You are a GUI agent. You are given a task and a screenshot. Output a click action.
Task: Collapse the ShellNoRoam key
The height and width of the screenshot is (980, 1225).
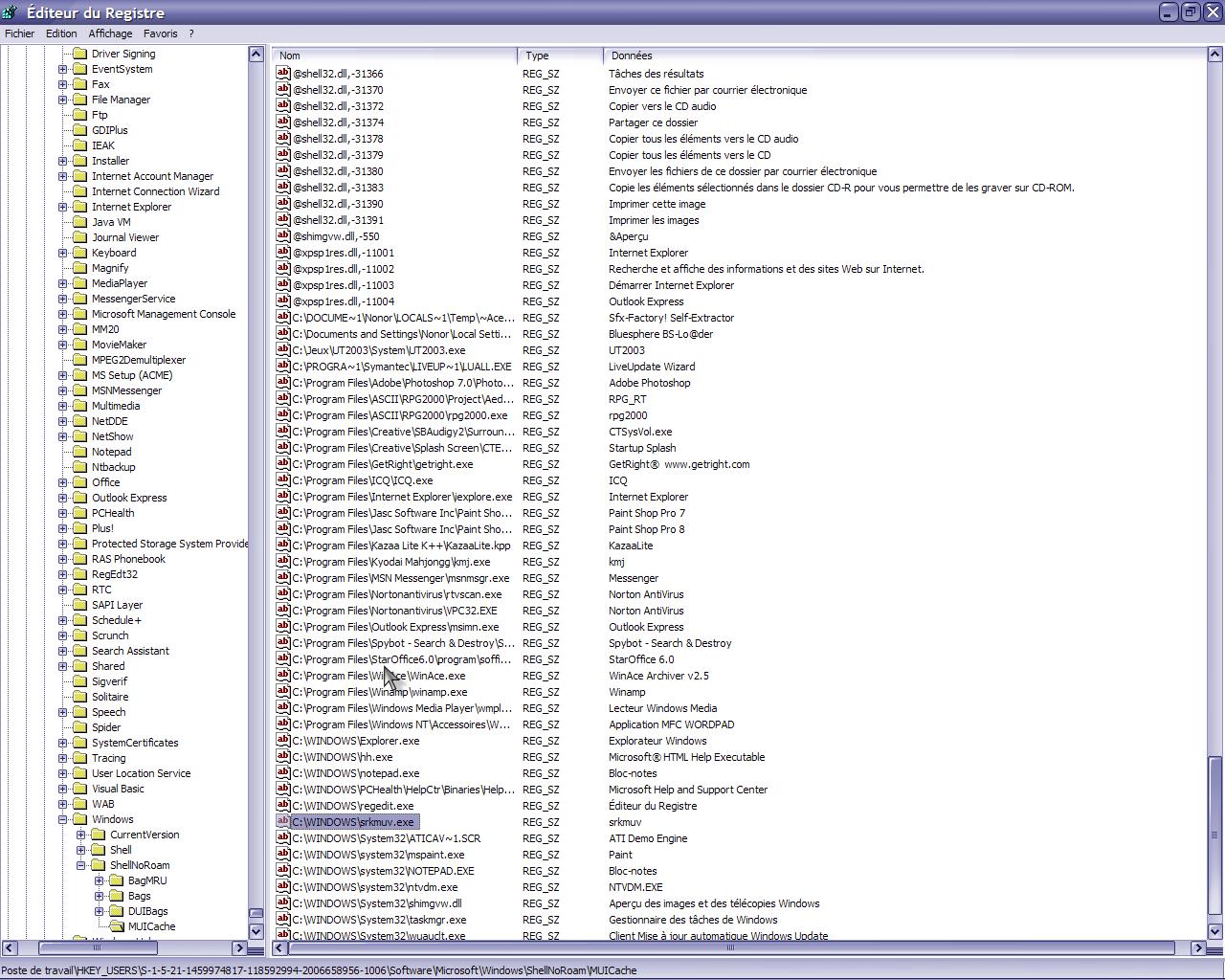(81, 865)
